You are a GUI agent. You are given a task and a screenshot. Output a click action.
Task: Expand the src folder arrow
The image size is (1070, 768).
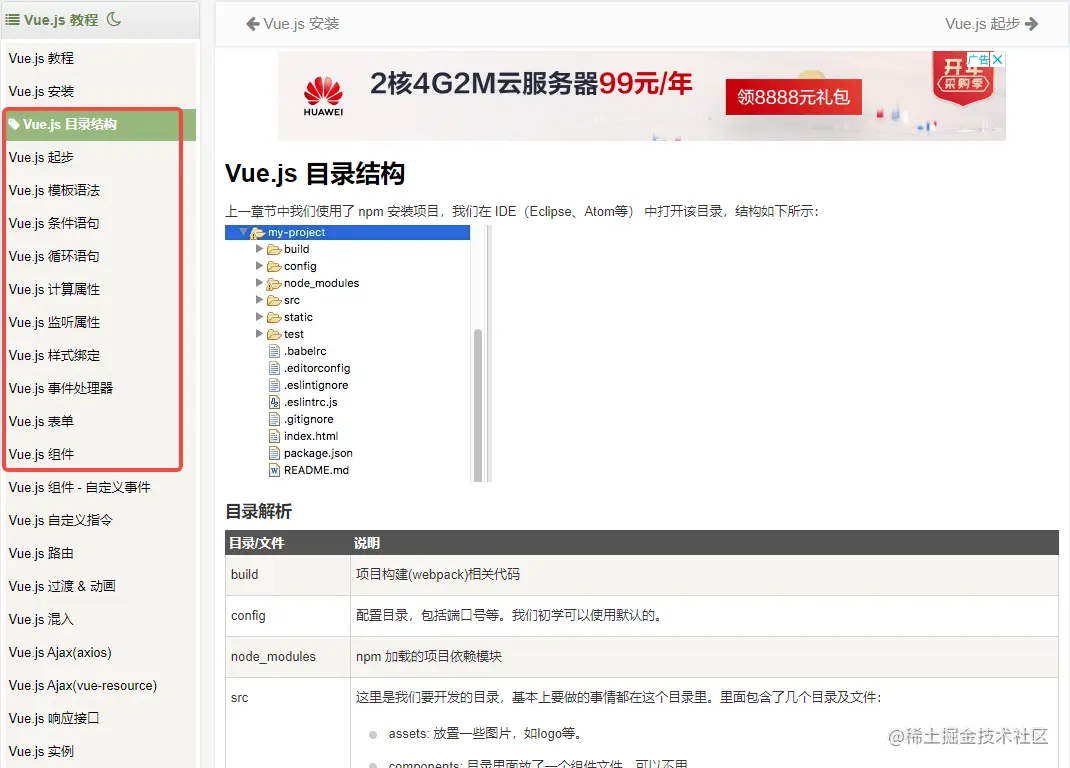click(x=259, y=300)
